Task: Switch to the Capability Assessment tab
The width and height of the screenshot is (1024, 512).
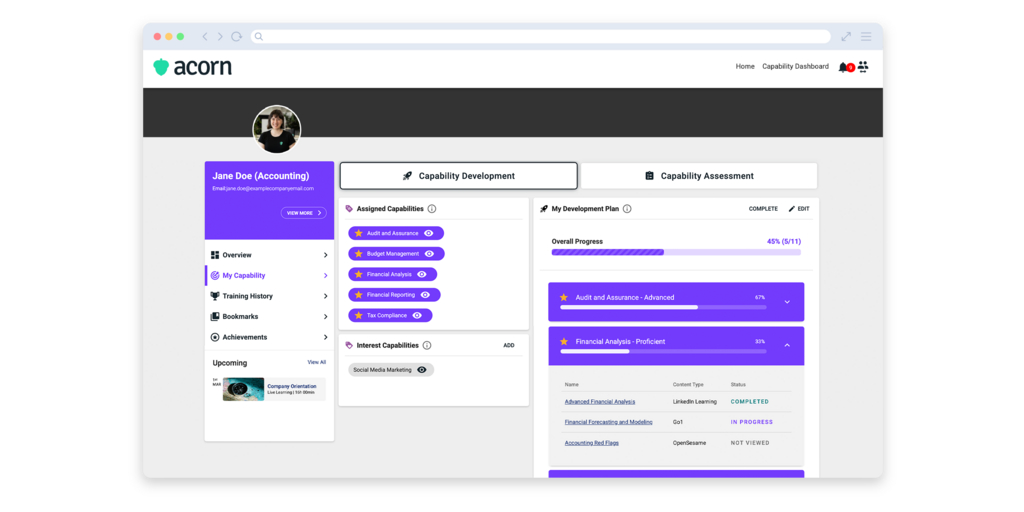Action: point(699,176)
